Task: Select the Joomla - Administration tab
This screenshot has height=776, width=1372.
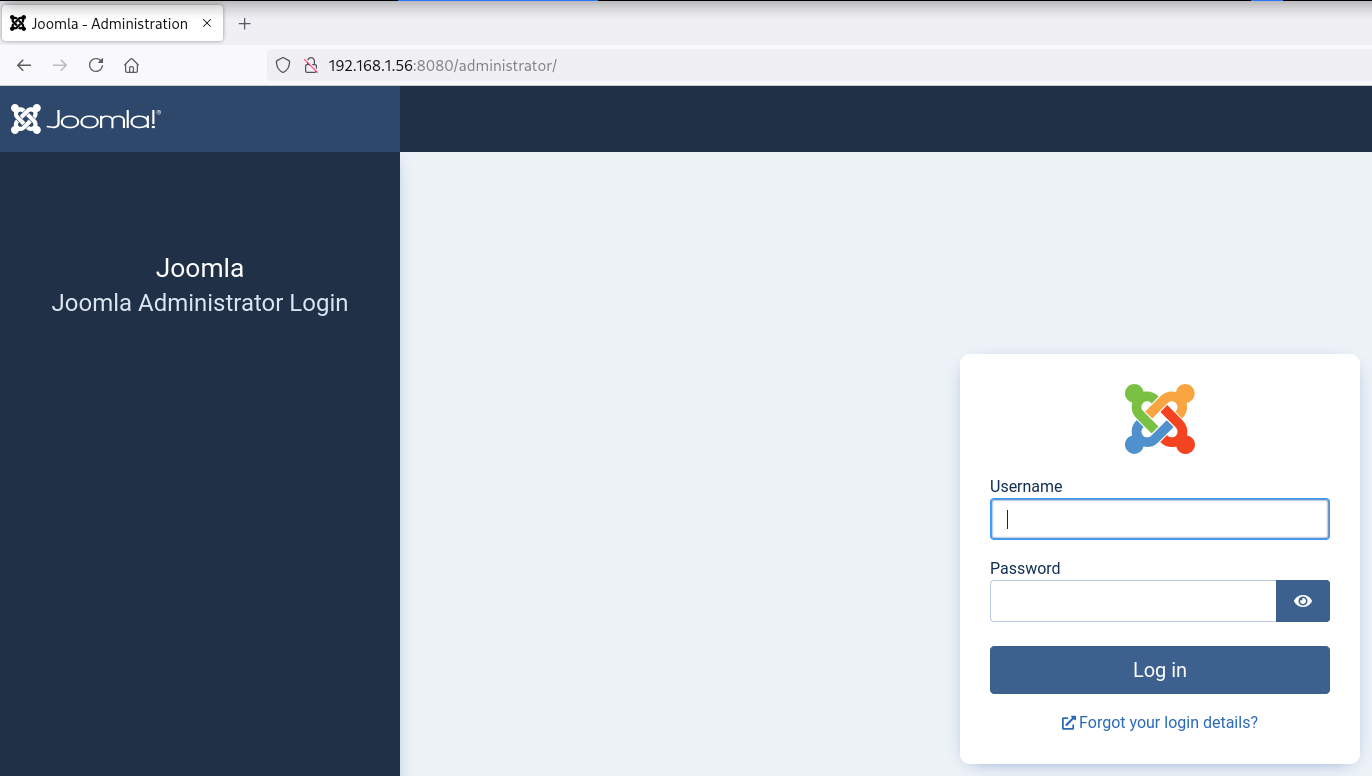Action: pyautogui.click(x=109, y=23)
